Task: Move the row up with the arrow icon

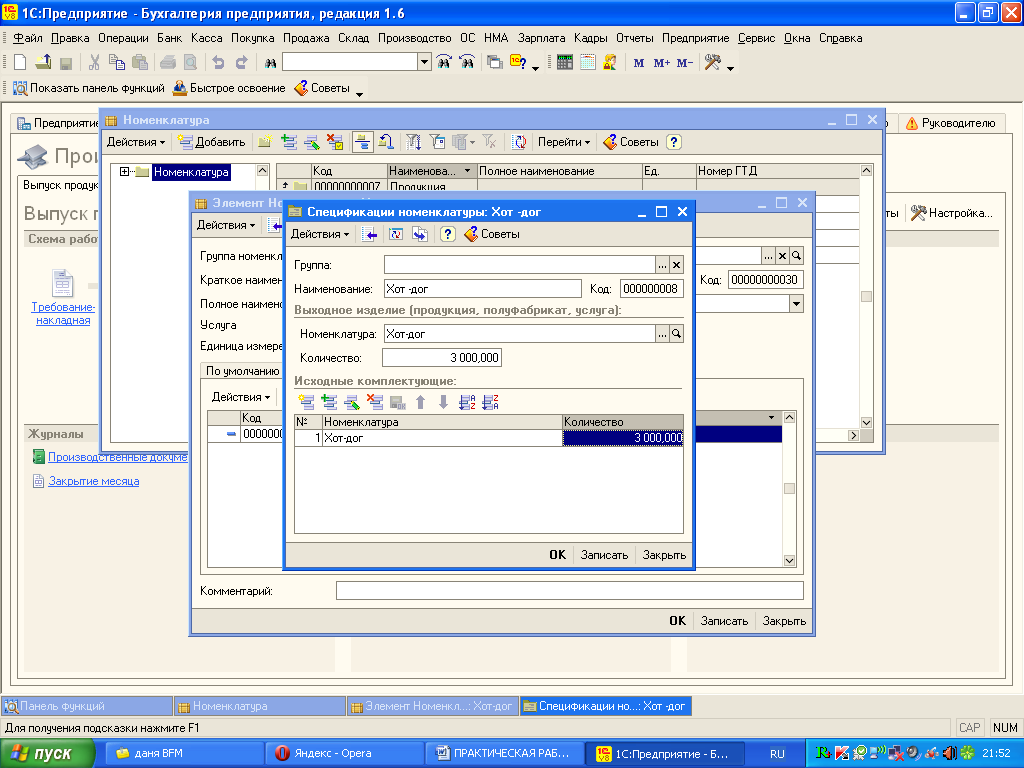Action: pyautogui.click(x=421, y=402)
